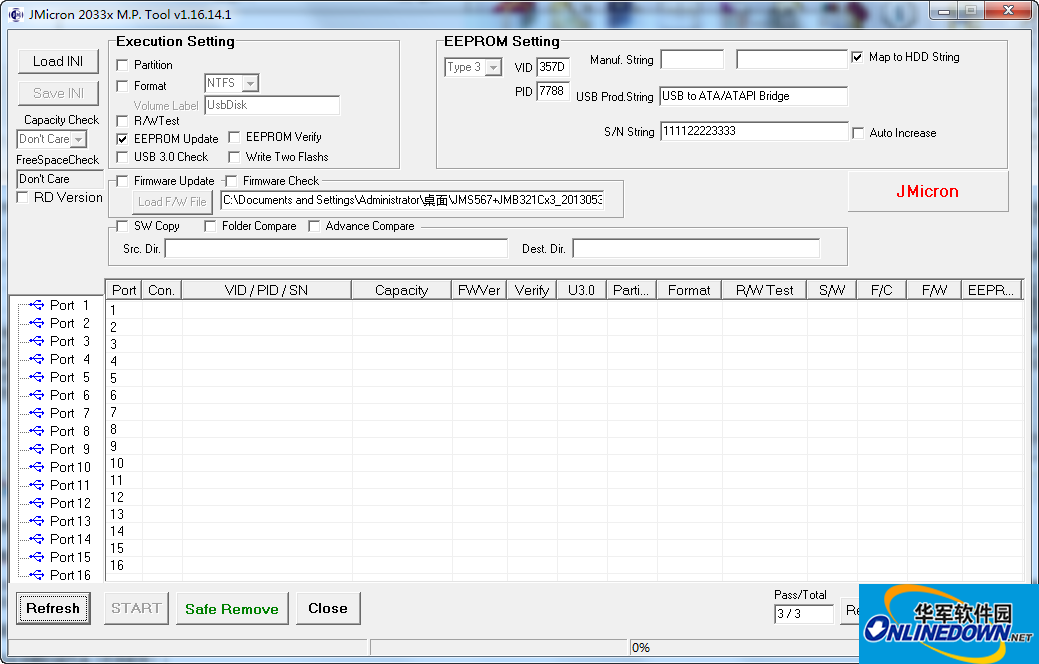Click the Src. Dir. path field
Screen dimensions: 1039x664
pos(336,249)
